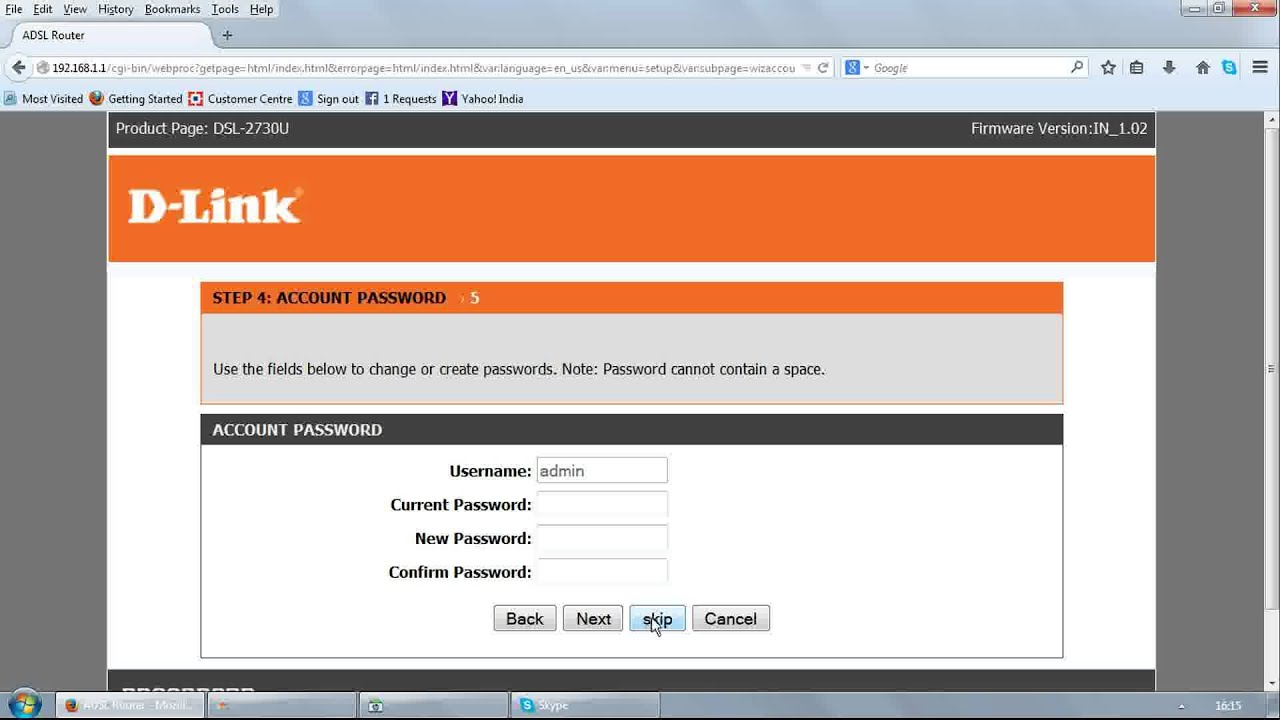Image resolution: width=1280 pixels, height=720 pixels.
Task: Reload page with refresh icon
Action: 823,68
